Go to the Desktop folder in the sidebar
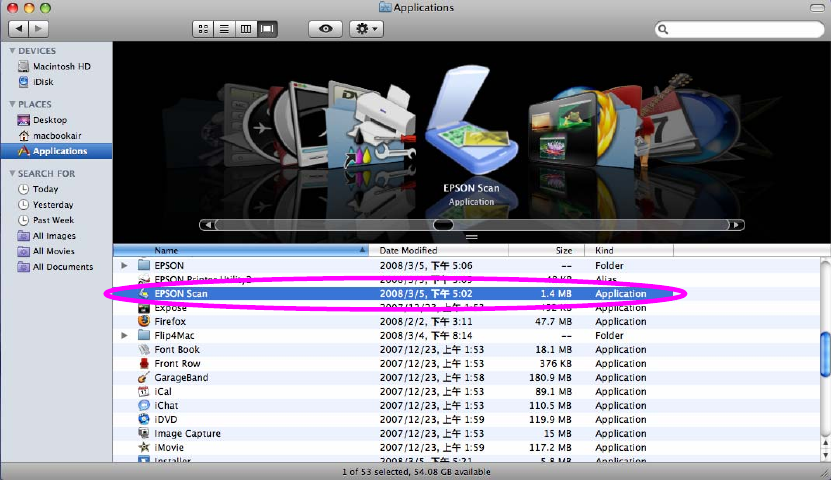Screen dimensions: 831x480 click(50, 120)
